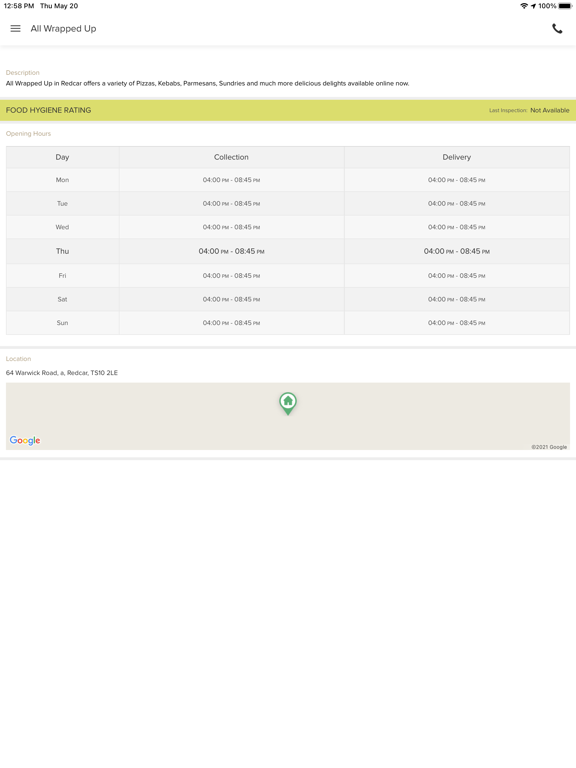Tap the phone call icon
This screenshot has width=576, height=768.
coord(557,28)
